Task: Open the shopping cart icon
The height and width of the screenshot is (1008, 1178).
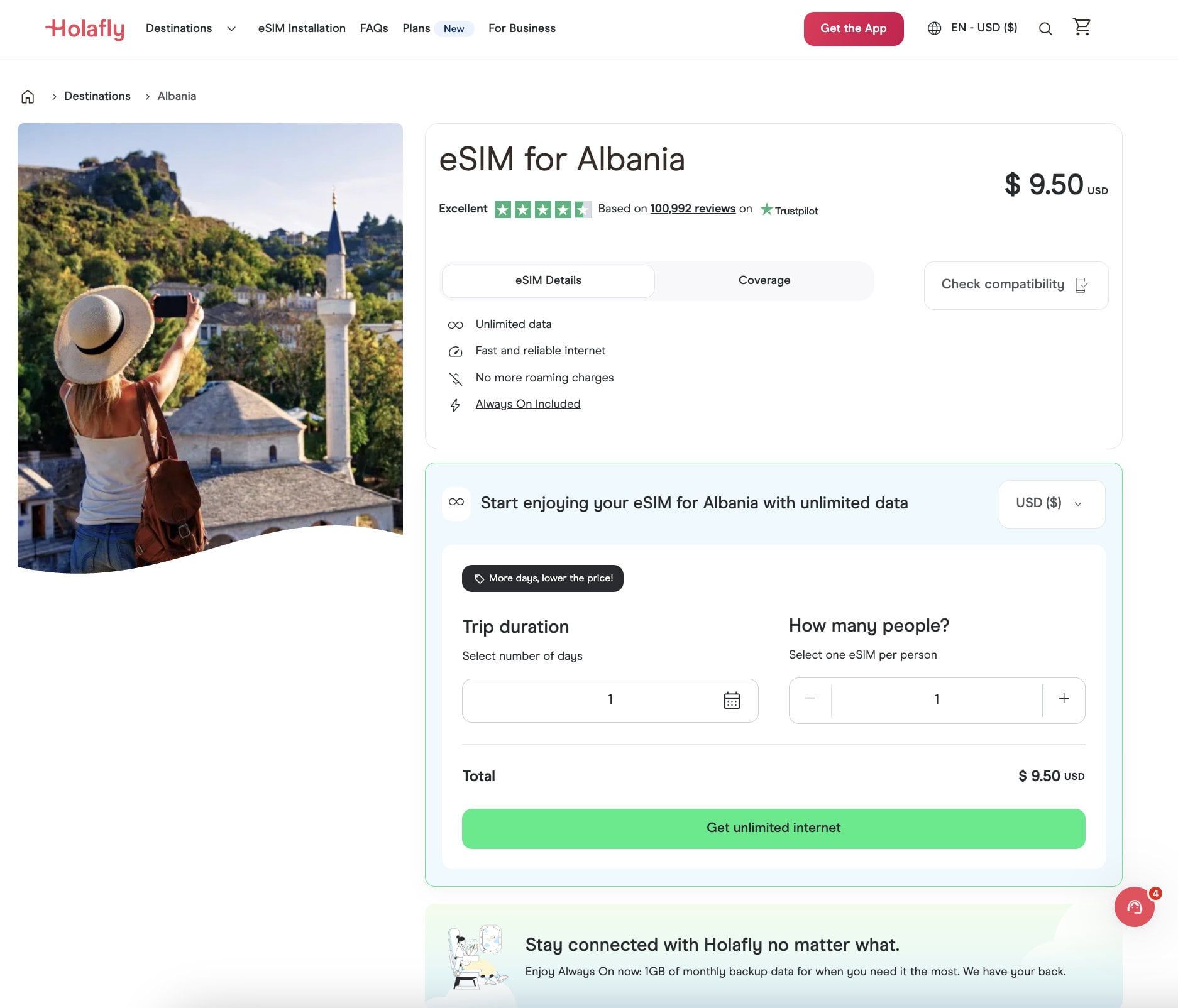Action: [1081, 27]
